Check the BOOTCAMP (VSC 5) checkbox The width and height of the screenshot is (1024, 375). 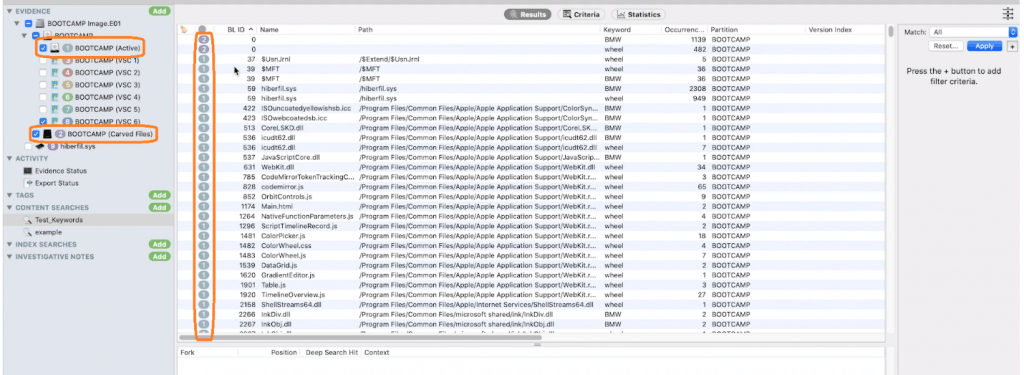43,109
